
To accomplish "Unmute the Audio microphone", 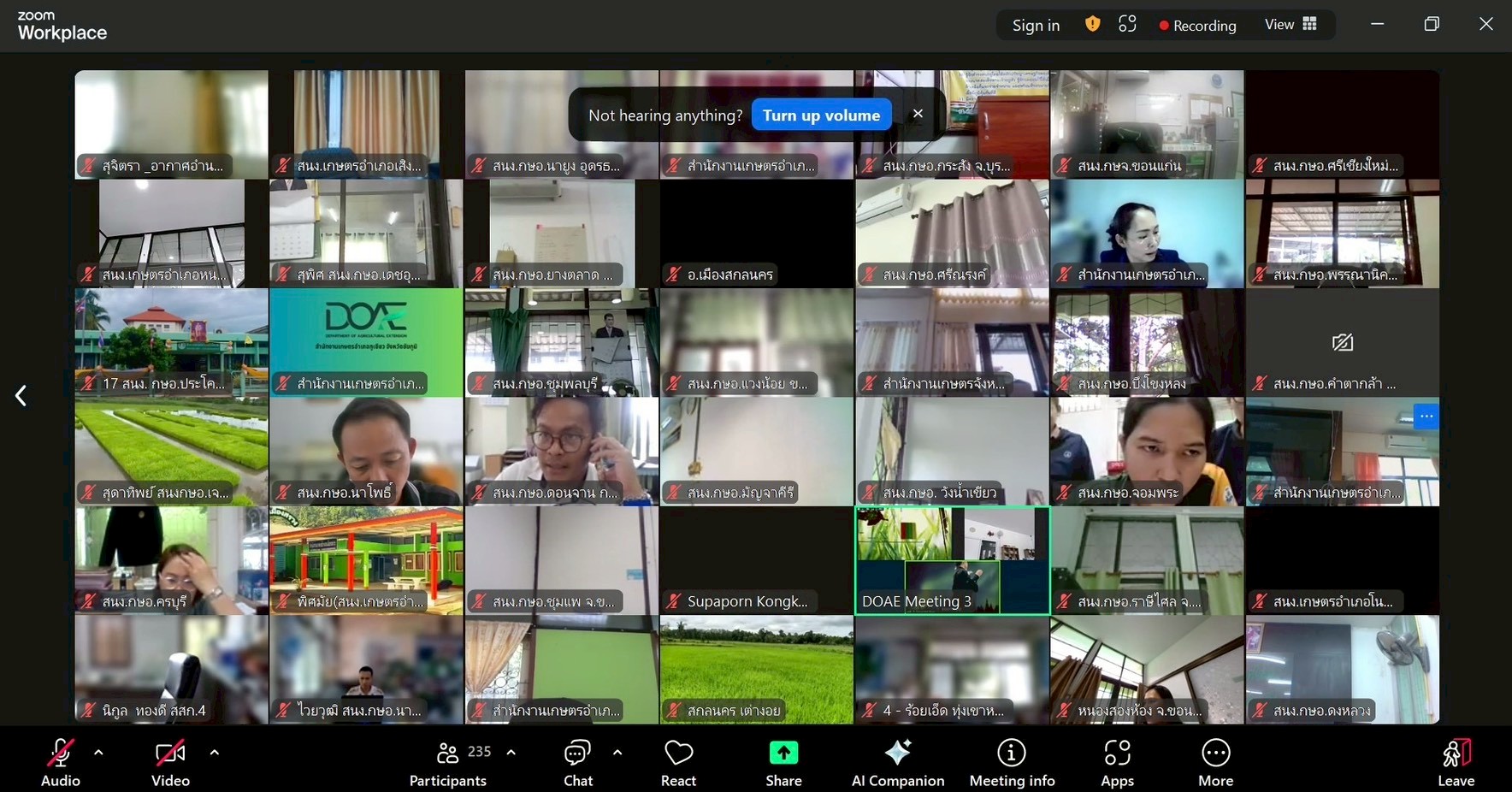I will click(60, 754).
